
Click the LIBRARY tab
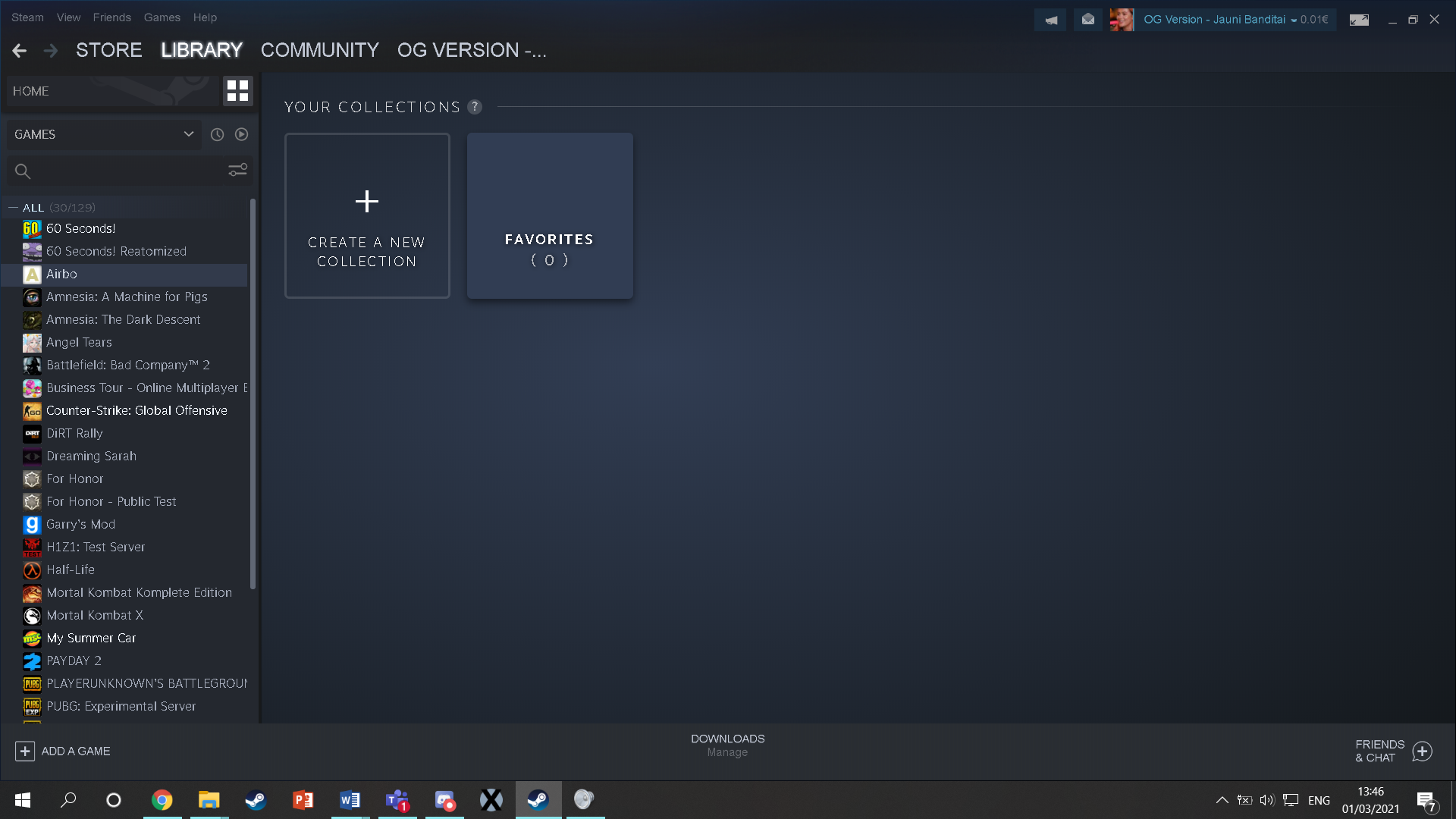[x=202, y=50]
